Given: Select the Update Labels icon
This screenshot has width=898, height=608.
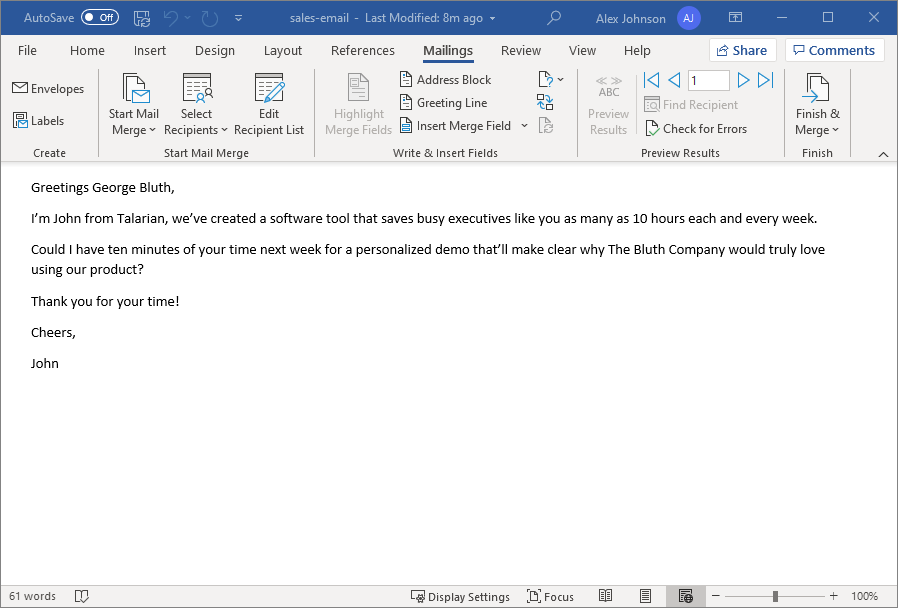Looking at the screenshot, I should 545,125.
